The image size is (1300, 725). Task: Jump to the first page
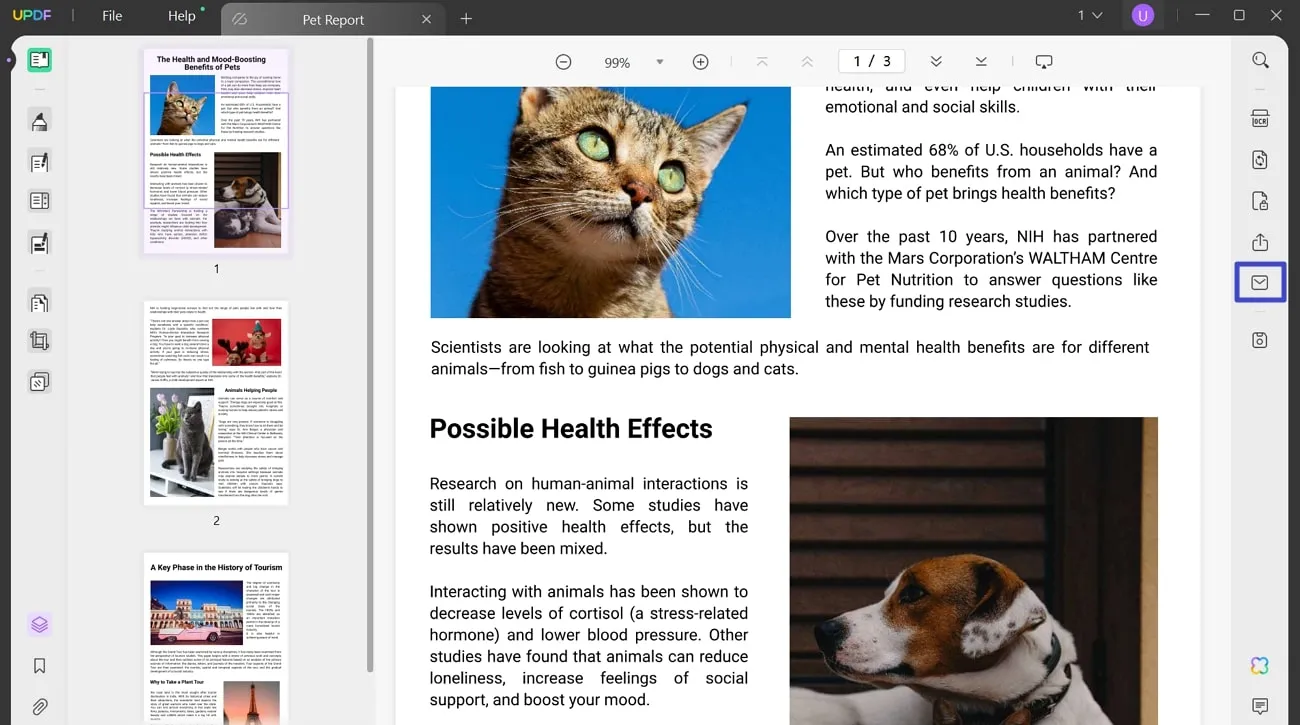[x=762, y=62]
